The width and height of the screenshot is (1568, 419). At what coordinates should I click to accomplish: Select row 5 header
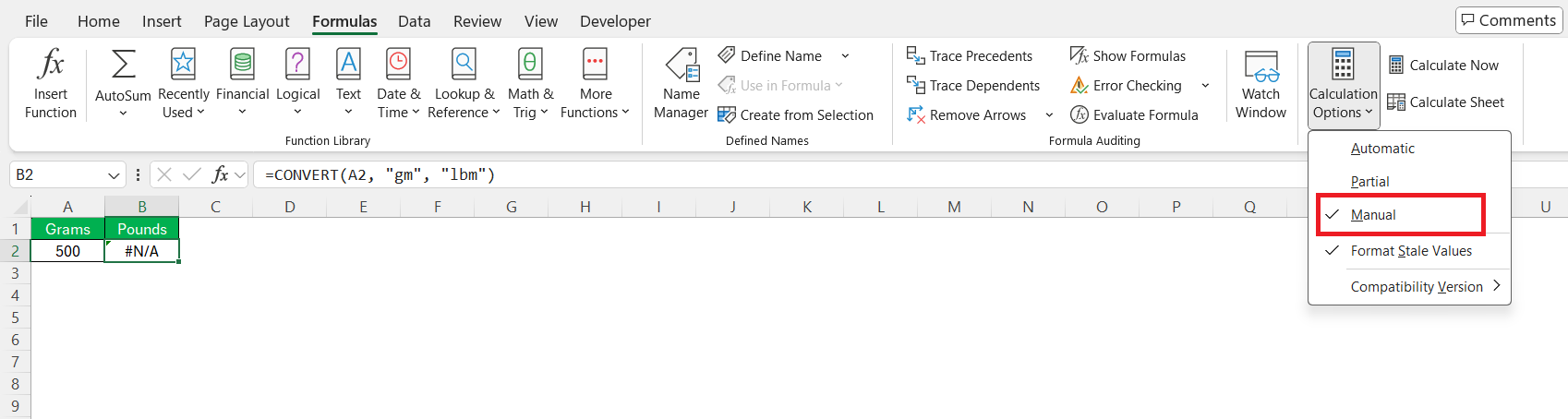click(15, 317)
